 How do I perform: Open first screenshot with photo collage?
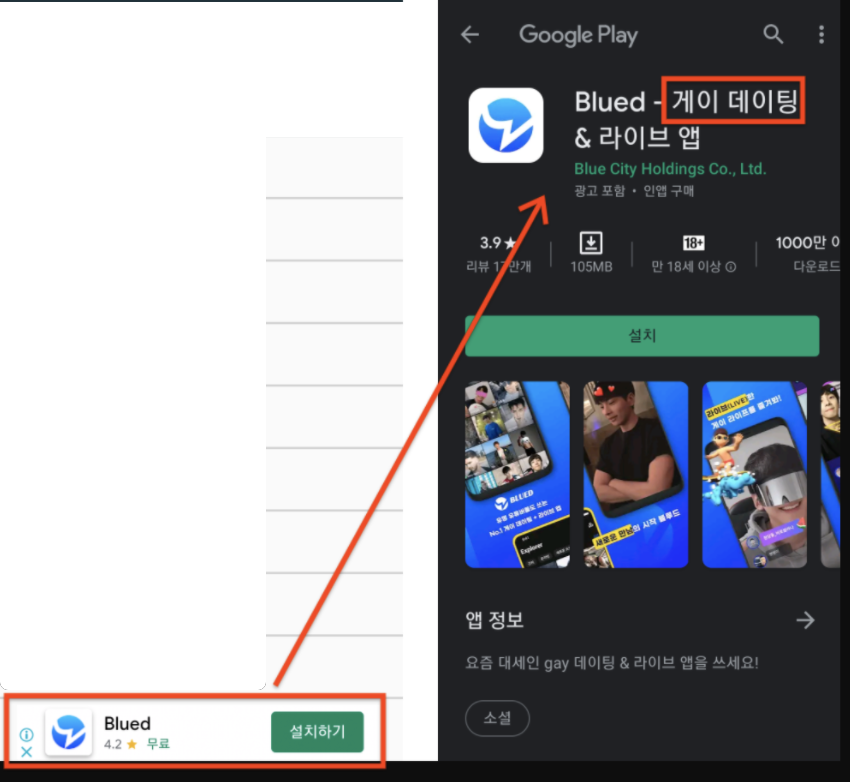[x=517, y=474]
